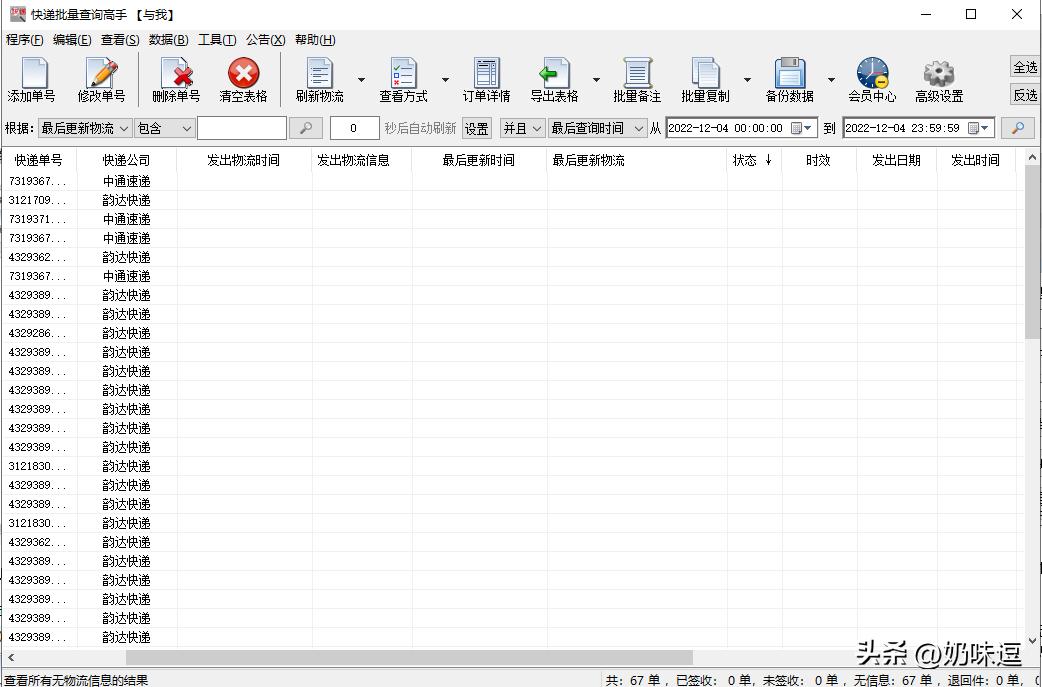Viewport: 1042px width, 687px height.
Task: Select tracking number row 4329286...
Action: tap(37, 333)
